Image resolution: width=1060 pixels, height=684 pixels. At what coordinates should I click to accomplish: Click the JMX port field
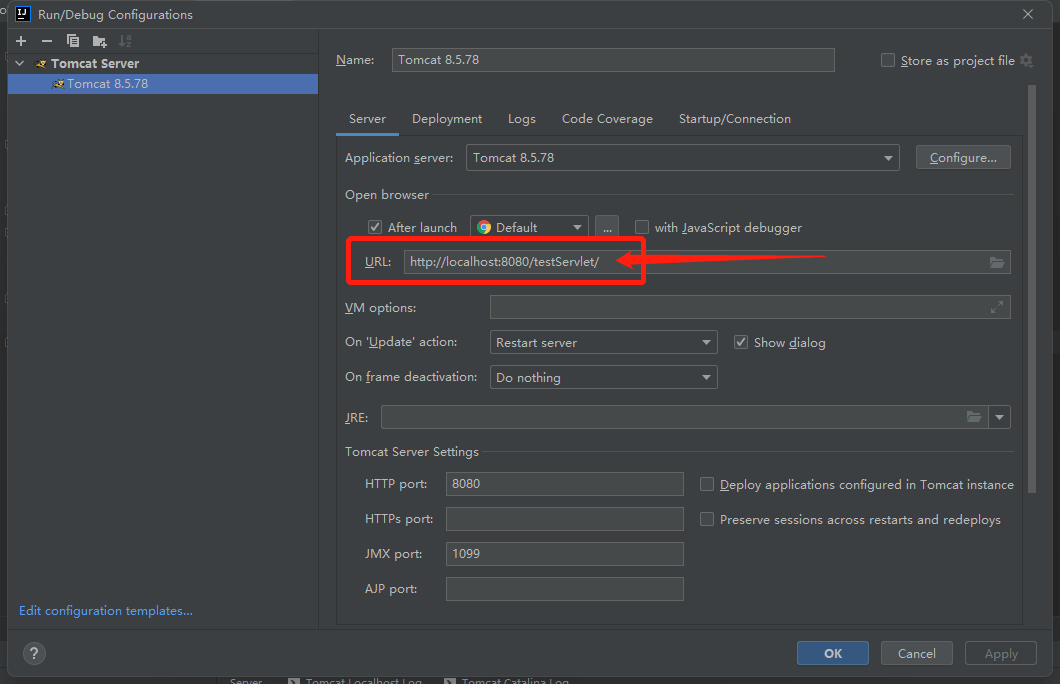point(564,554)
